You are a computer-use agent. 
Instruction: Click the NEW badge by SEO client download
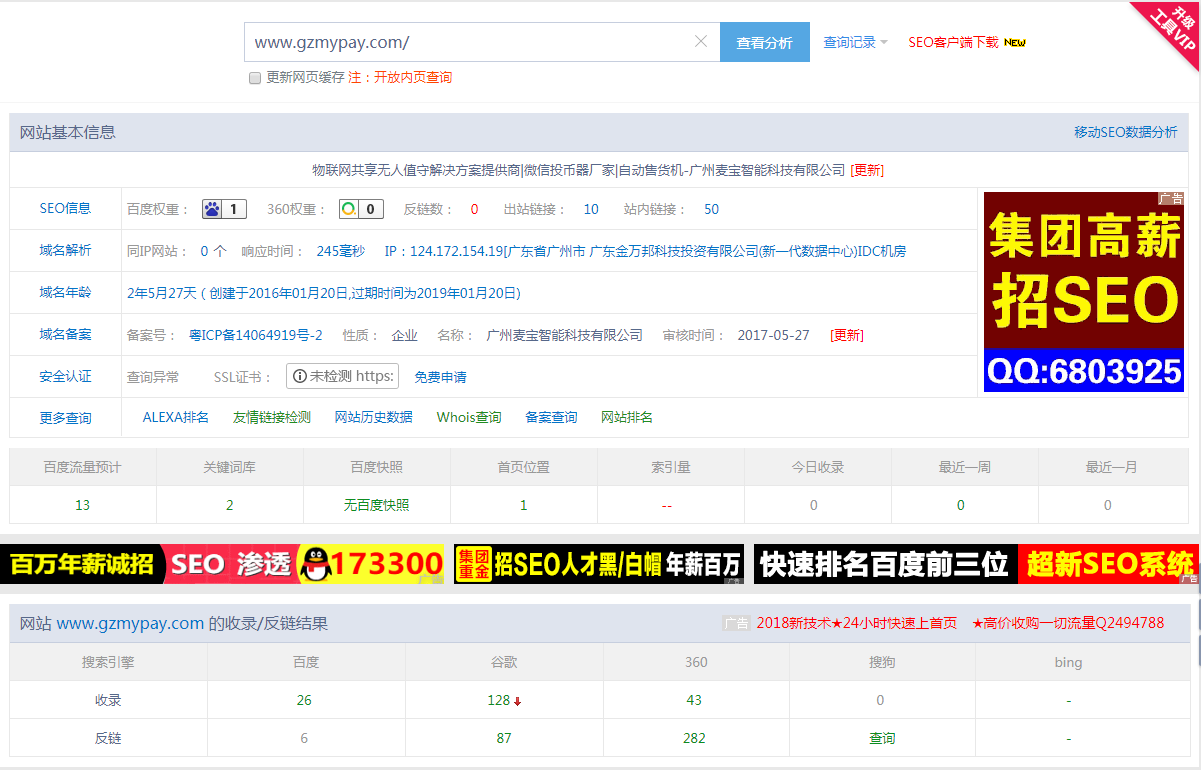(1015, 43)
